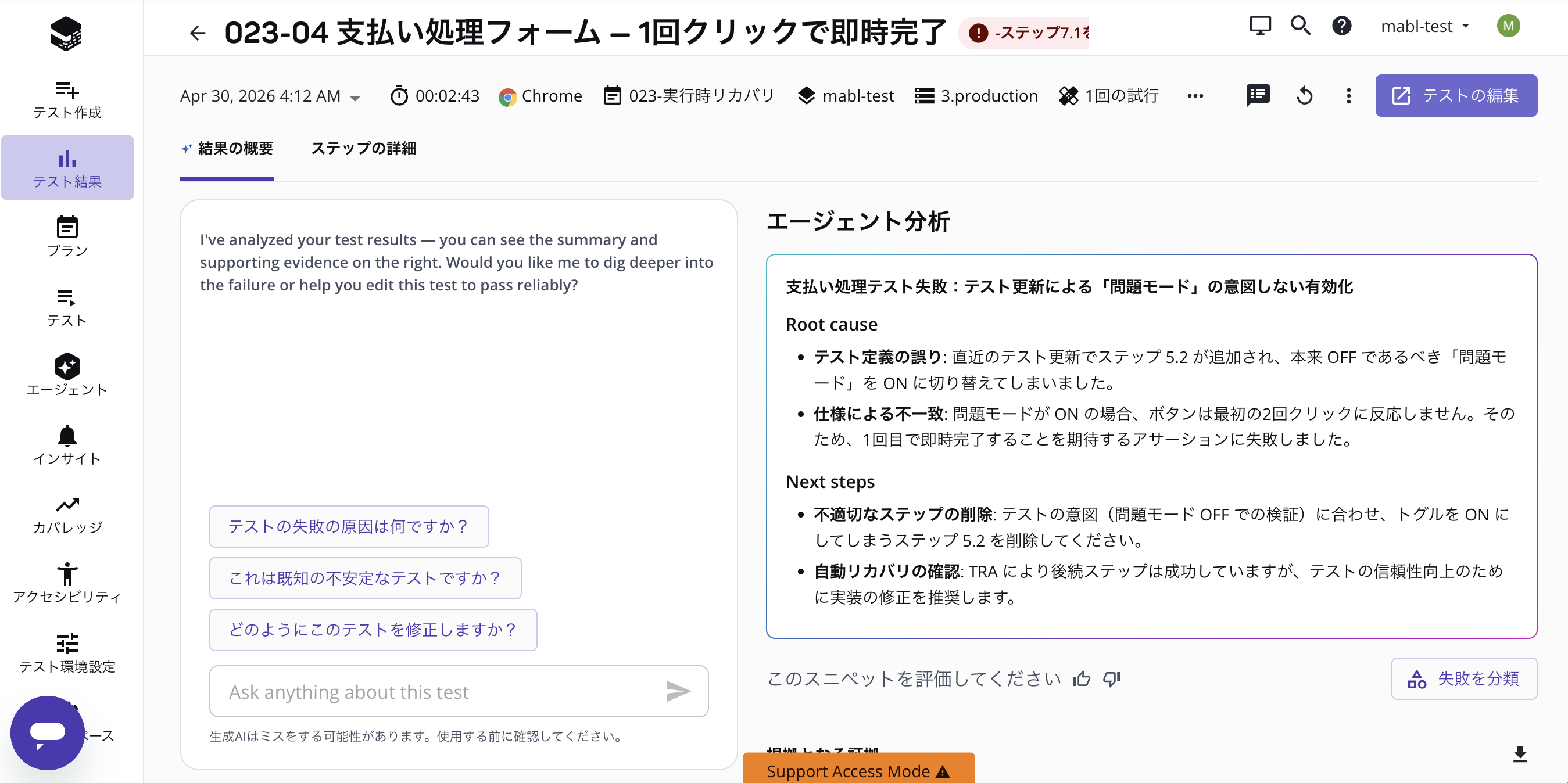Click the Next steps heading
1568x783 pixels.
[x=830, y=482]
